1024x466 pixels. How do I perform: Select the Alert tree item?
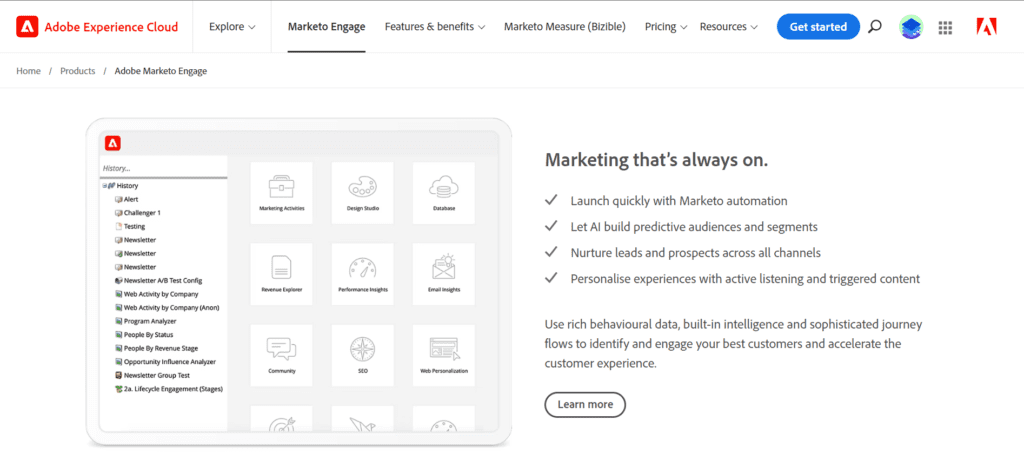point(126,199)
